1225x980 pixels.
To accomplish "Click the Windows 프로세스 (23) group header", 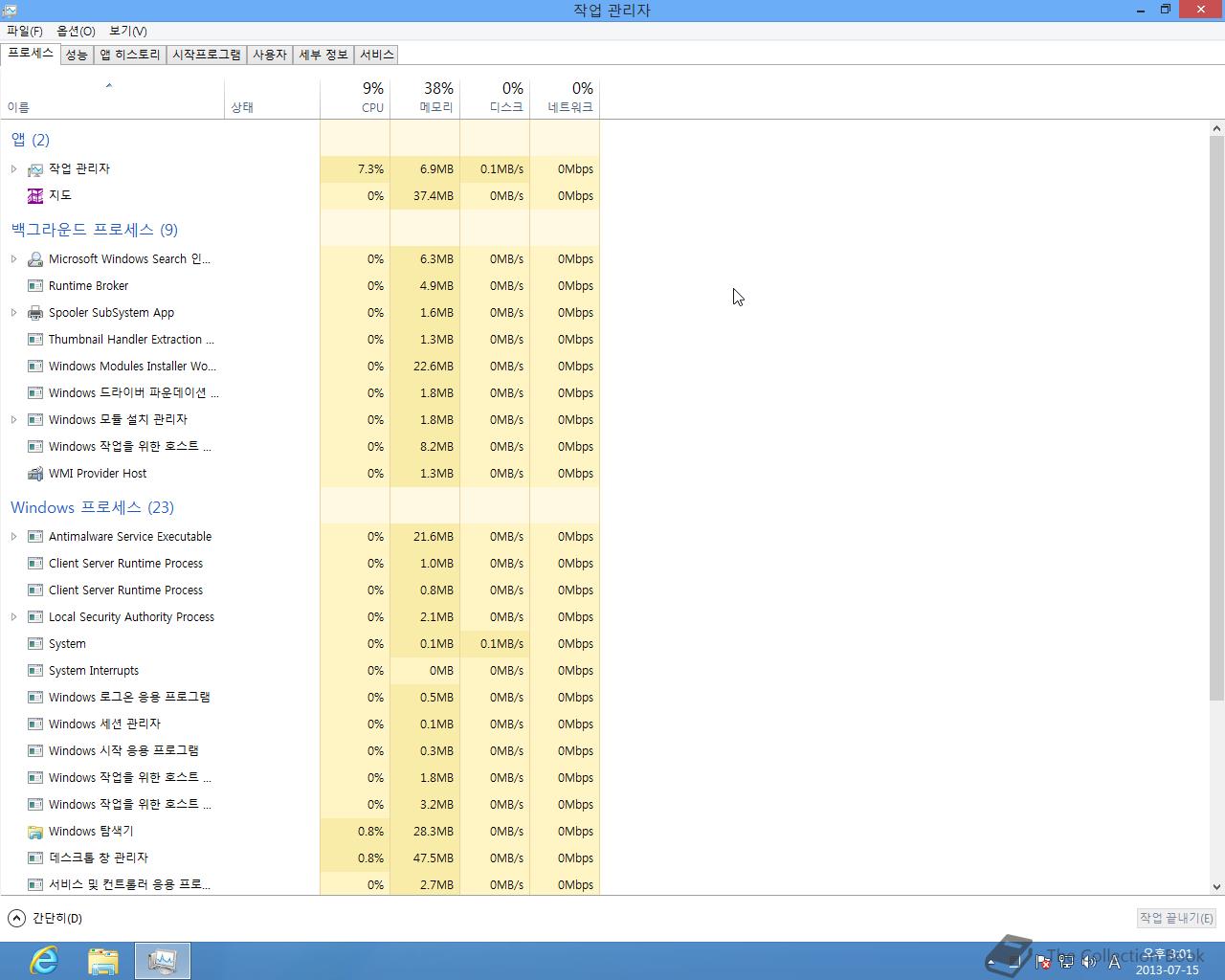I will coord(92,507).
